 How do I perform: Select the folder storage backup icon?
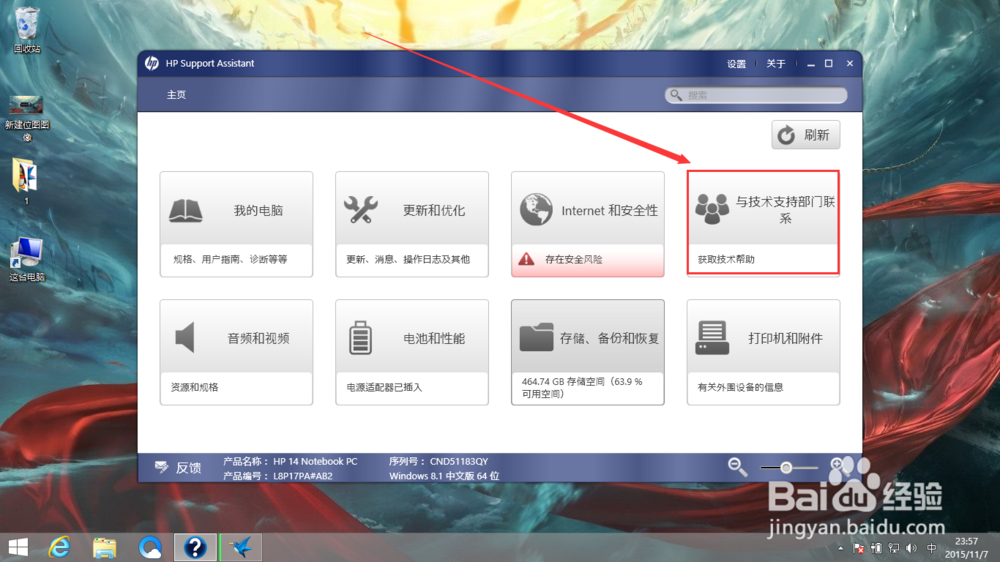pos(536,337)
